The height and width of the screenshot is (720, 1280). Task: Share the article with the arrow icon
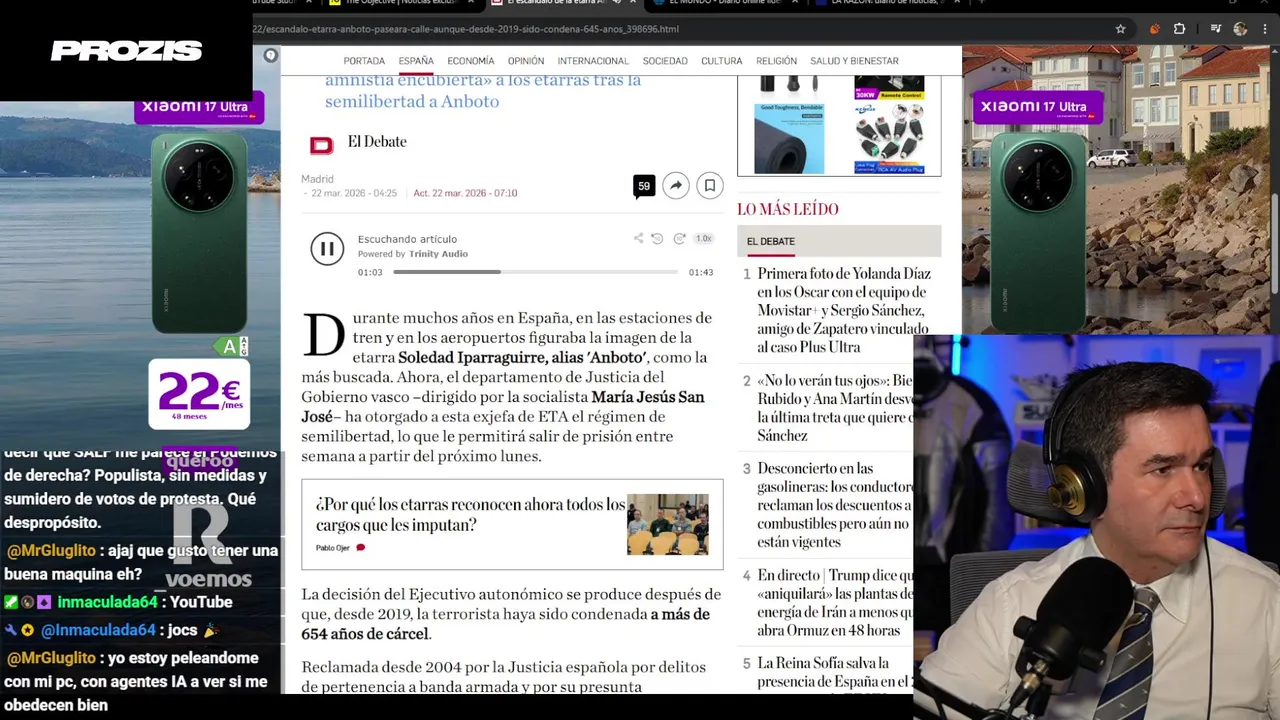pyautogui.click(x=676, y=186)
